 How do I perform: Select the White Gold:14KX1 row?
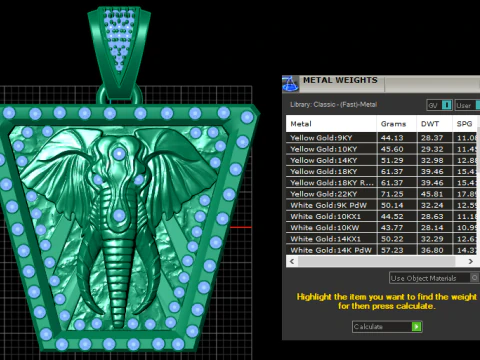[382, 239]
